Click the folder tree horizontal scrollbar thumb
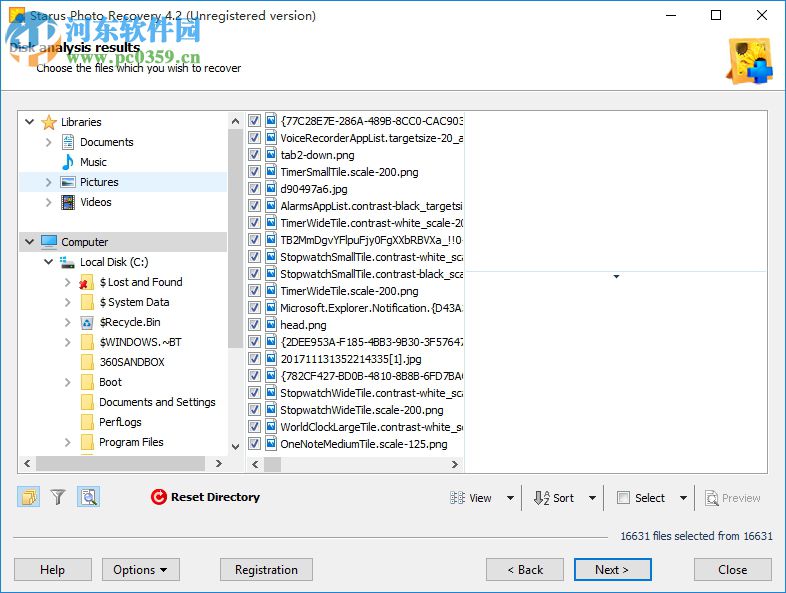786x593 pixels. (120, 463)
